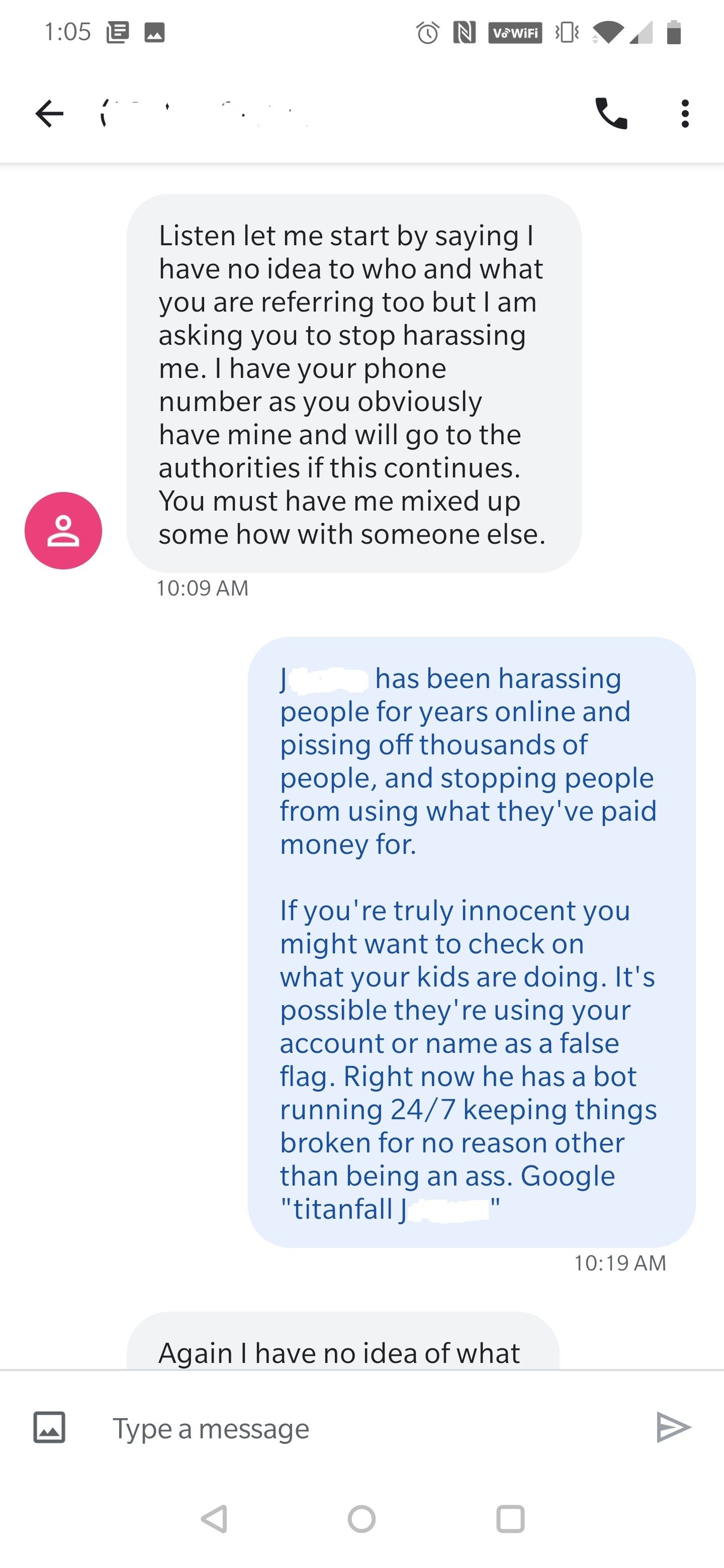Tap the 10:09 AM timestamp
Image resolution: width=724 pixels, height=1568 pixels.
point(203,588)
